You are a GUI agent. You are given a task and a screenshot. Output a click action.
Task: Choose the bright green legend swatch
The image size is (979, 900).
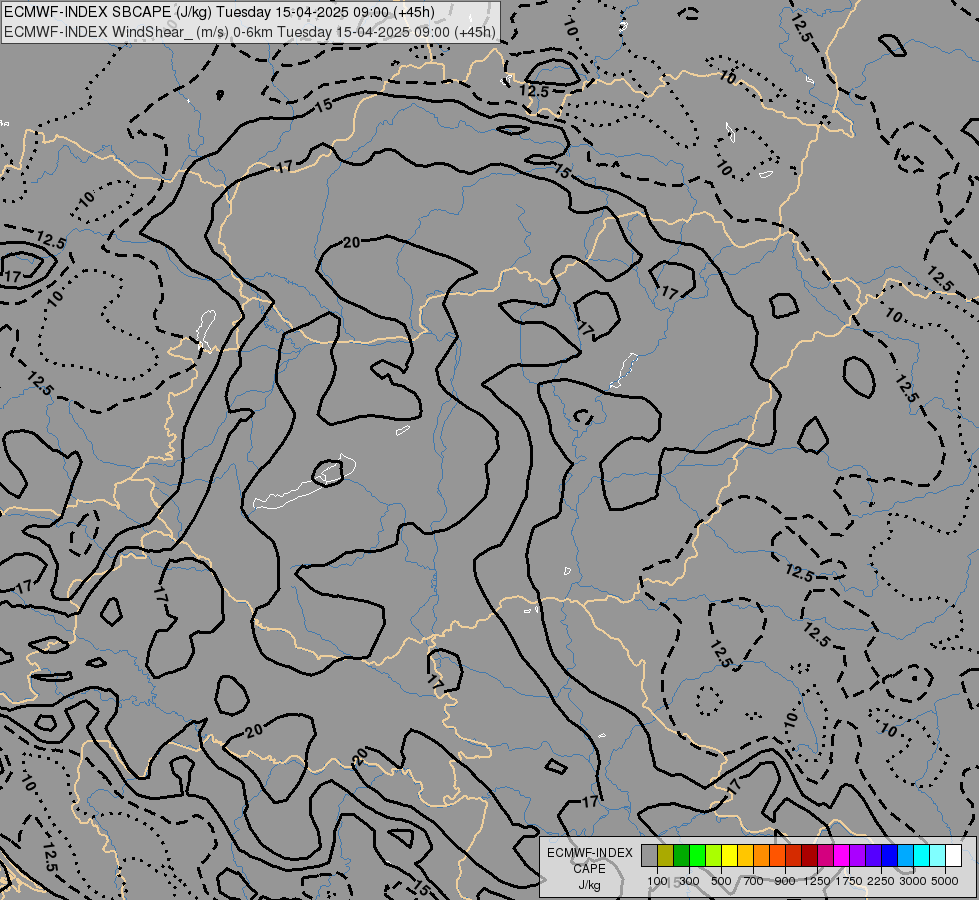pyautogui.click(x=697, y=856)
